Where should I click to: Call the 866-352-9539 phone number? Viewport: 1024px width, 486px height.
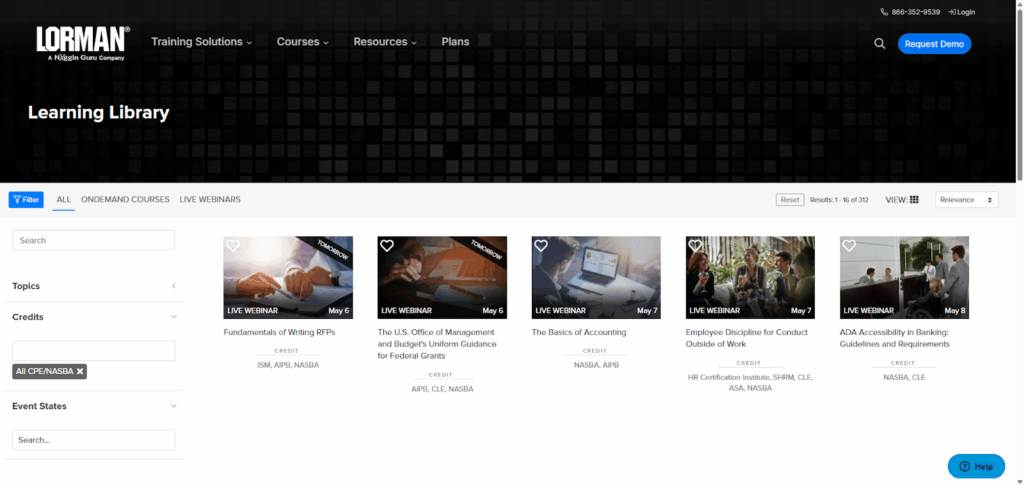tap(910, 12)
